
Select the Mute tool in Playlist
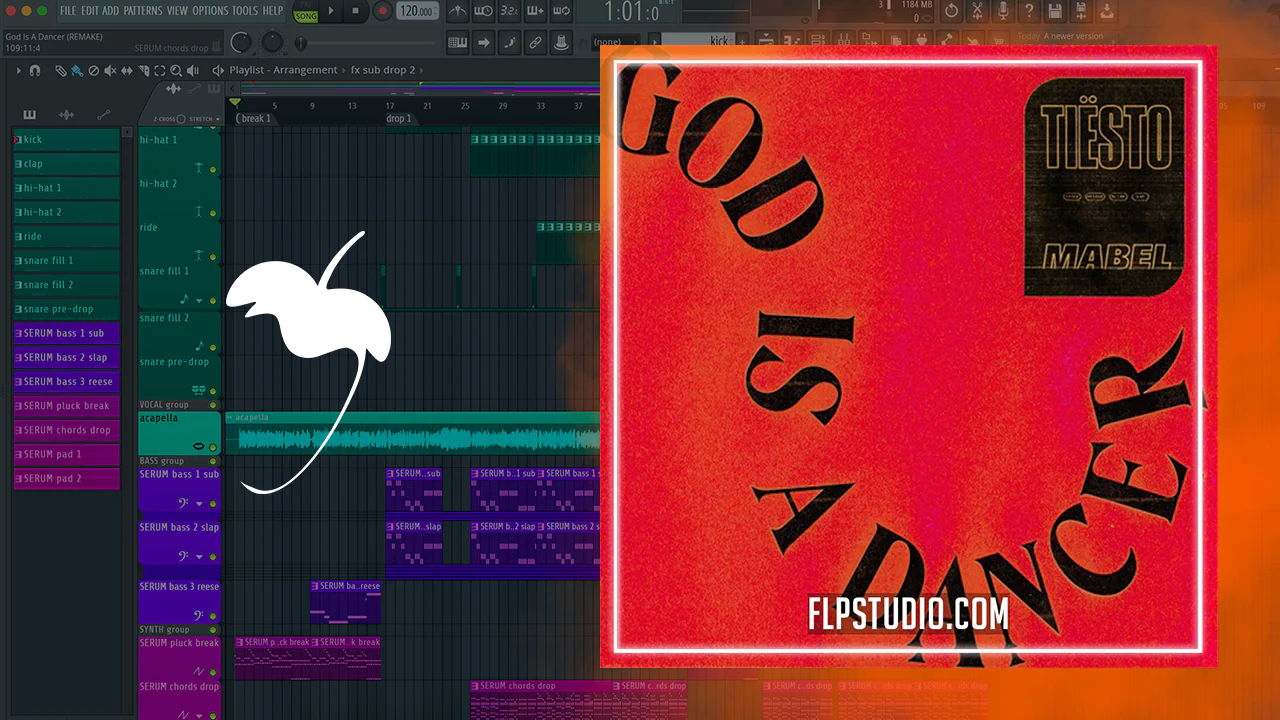pos(110,71)
